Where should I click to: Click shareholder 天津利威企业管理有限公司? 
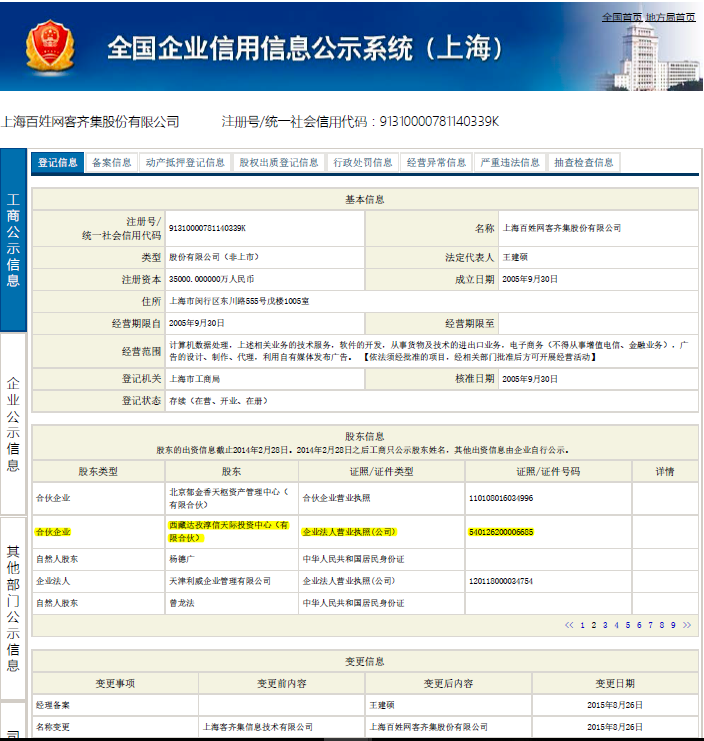pos(220,581)
